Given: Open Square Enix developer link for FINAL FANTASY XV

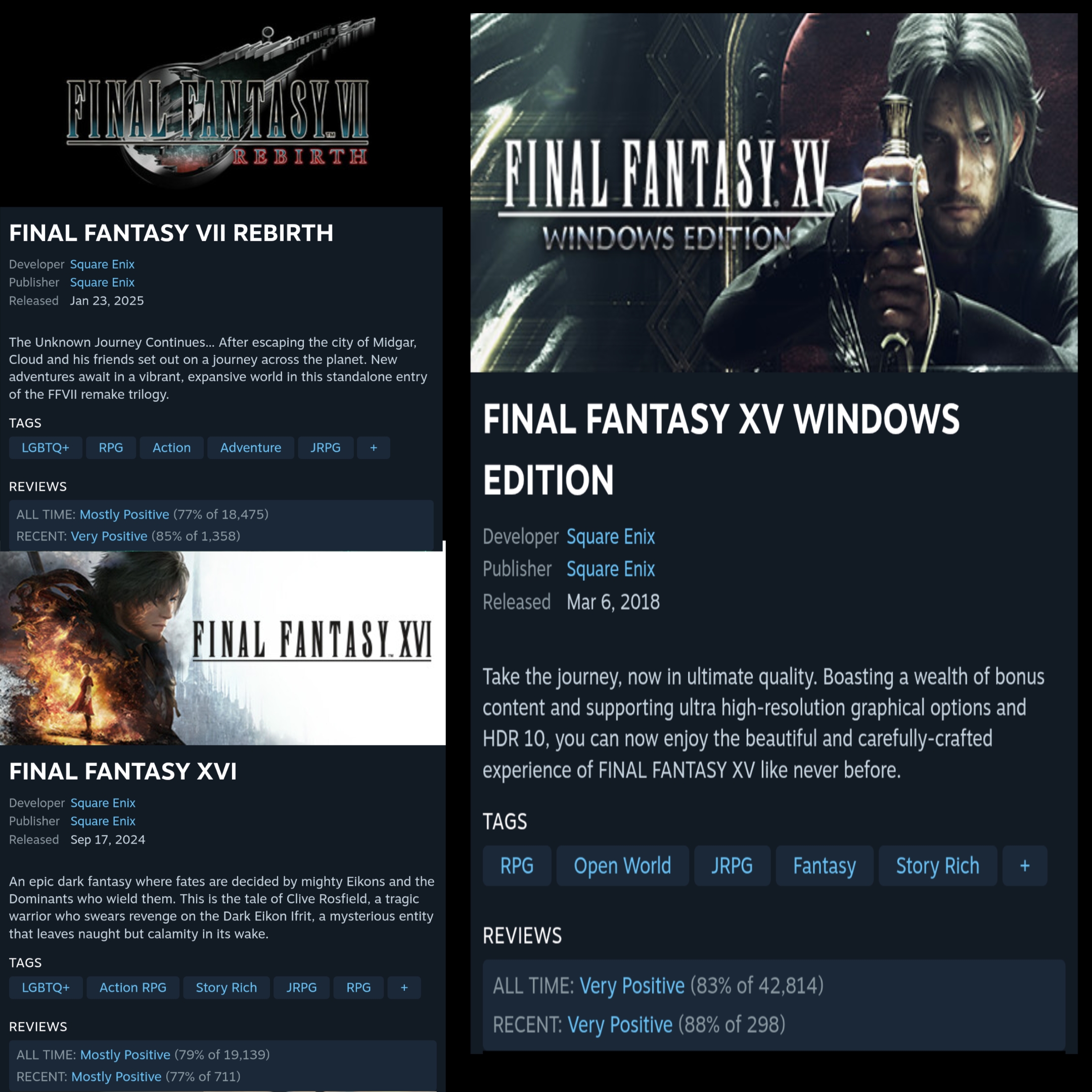Looking at the screenshot, I should pos(611,536).
